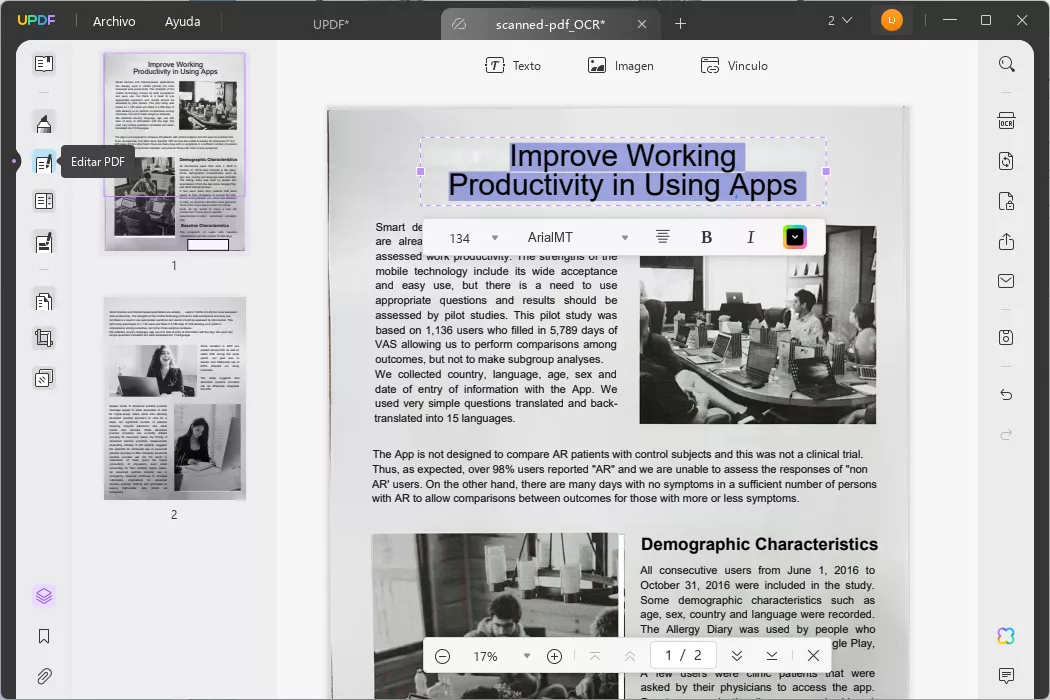Viewport: 1050px width, 700px height.
Task: Expand the font size 134 dropdown
Action: [495, 238]
